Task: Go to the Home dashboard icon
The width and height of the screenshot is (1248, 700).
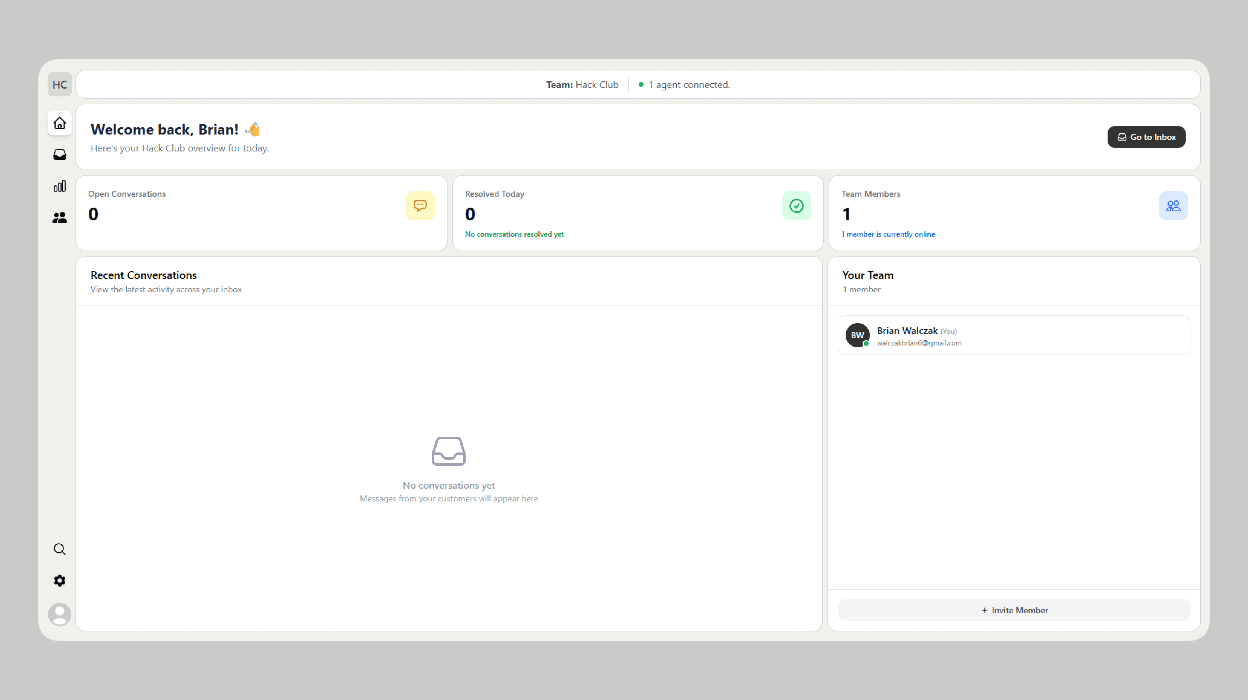Action: (x=60, y=123)
